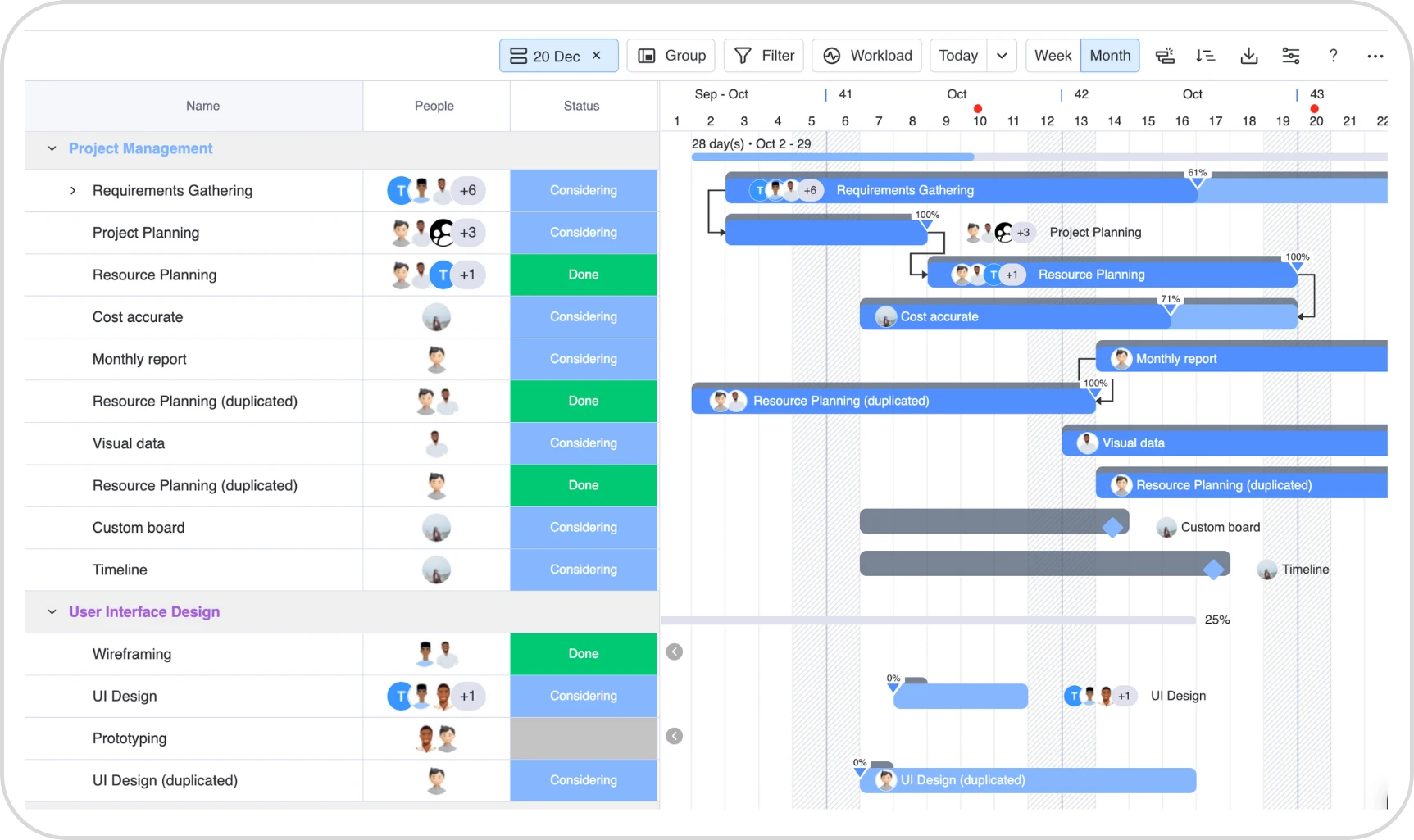The image size is (1414, 840).
Task: Click the Filter funnel icon
Action: (x=743, y=55)
